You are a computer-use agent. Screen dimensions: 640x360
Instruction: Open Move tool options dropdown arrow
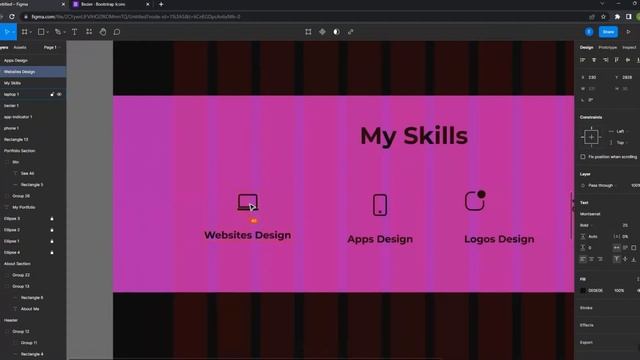[x=13, y=32]
